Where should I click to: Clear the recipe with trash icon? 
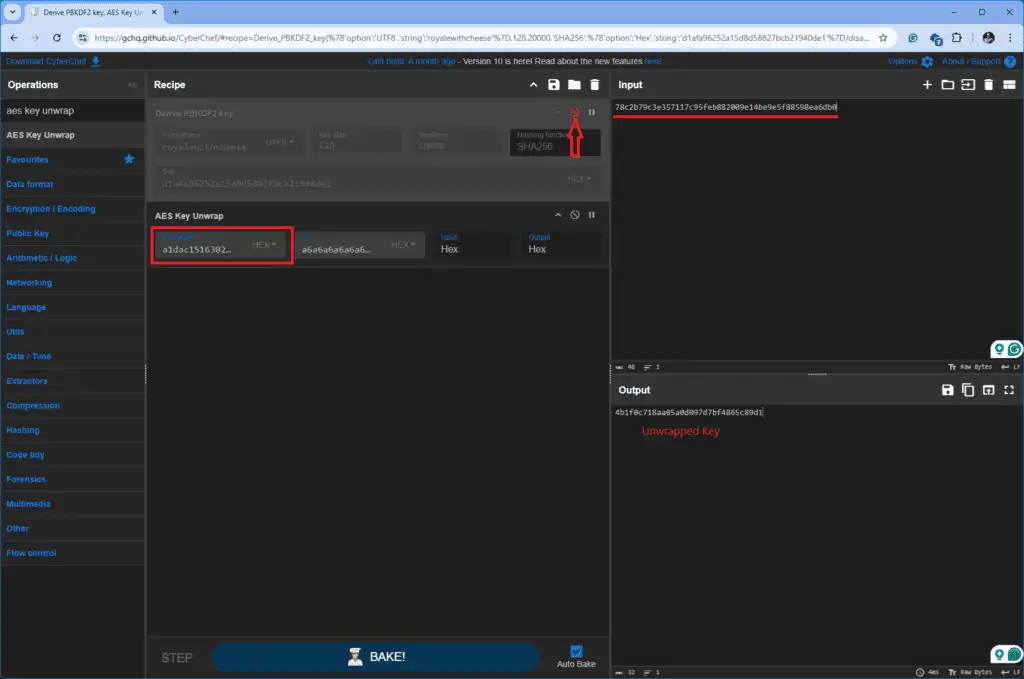pos(594,85)
